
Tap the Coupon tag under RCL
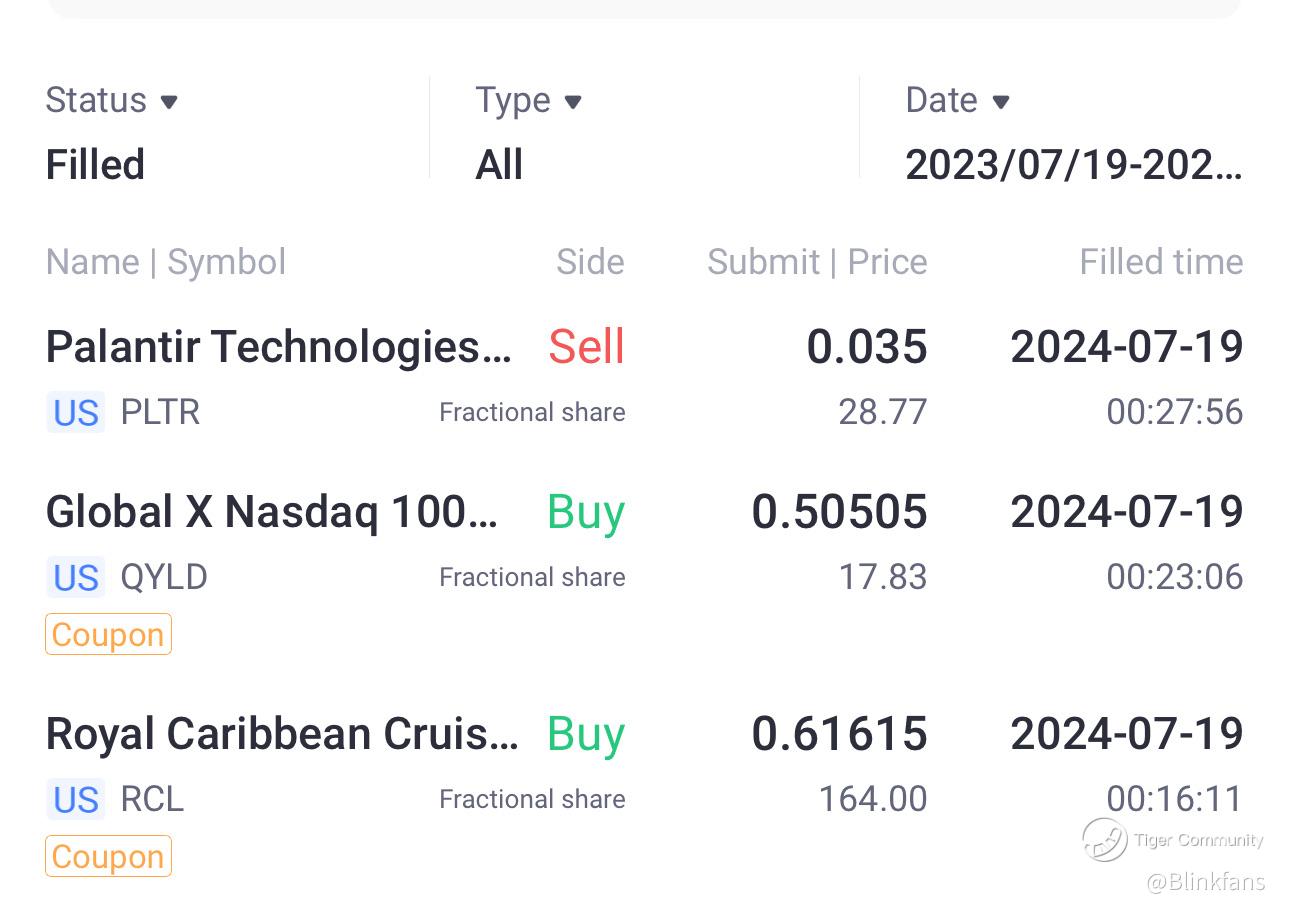point(108,856)
